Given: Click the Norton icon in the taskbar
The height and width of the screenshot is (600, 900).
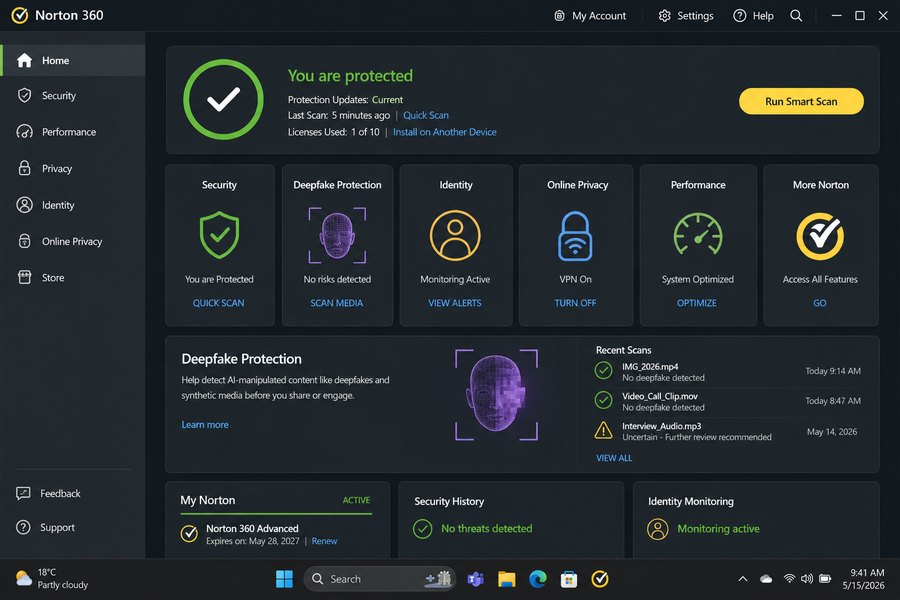Looking at the screenshot, I should coord(600,579).
